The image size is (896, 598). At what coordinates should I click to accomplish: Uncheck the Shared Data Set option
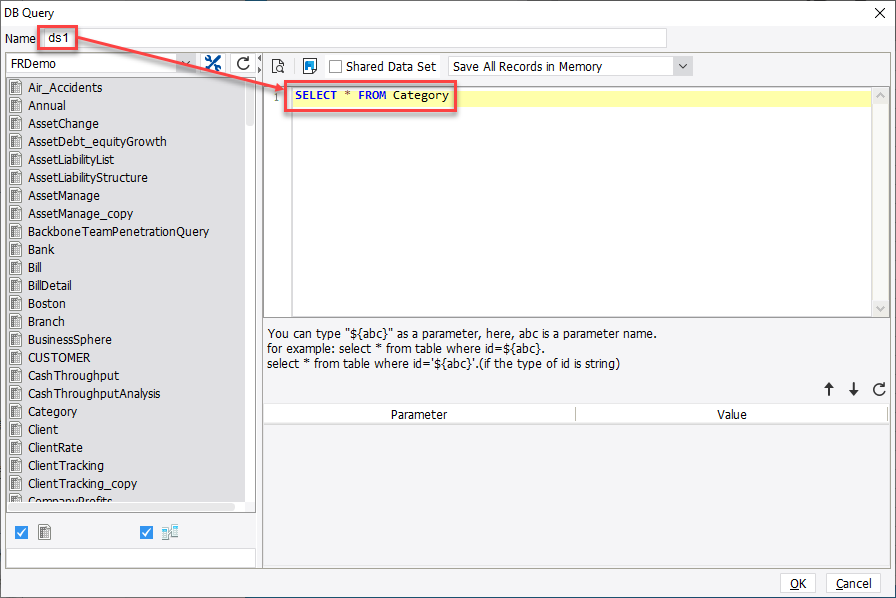tap(335, 64)
